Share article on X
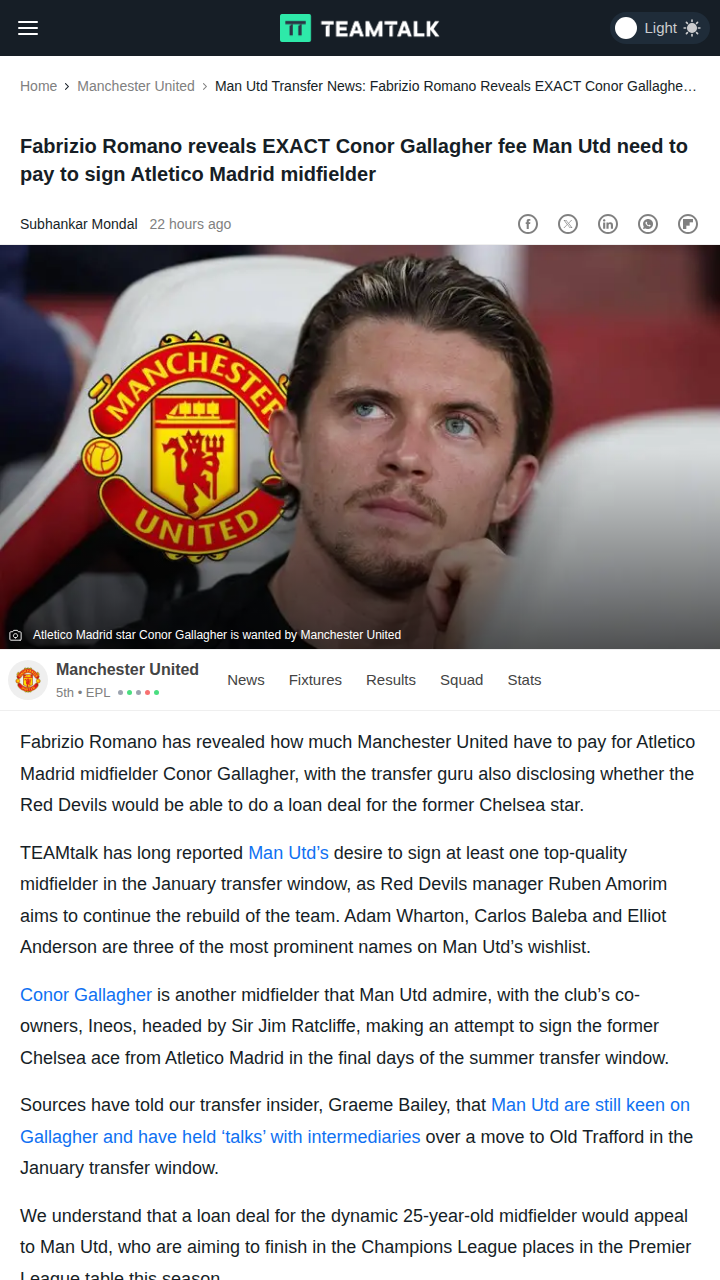The width and height of the screenshot is (720, 1280). 568,224
